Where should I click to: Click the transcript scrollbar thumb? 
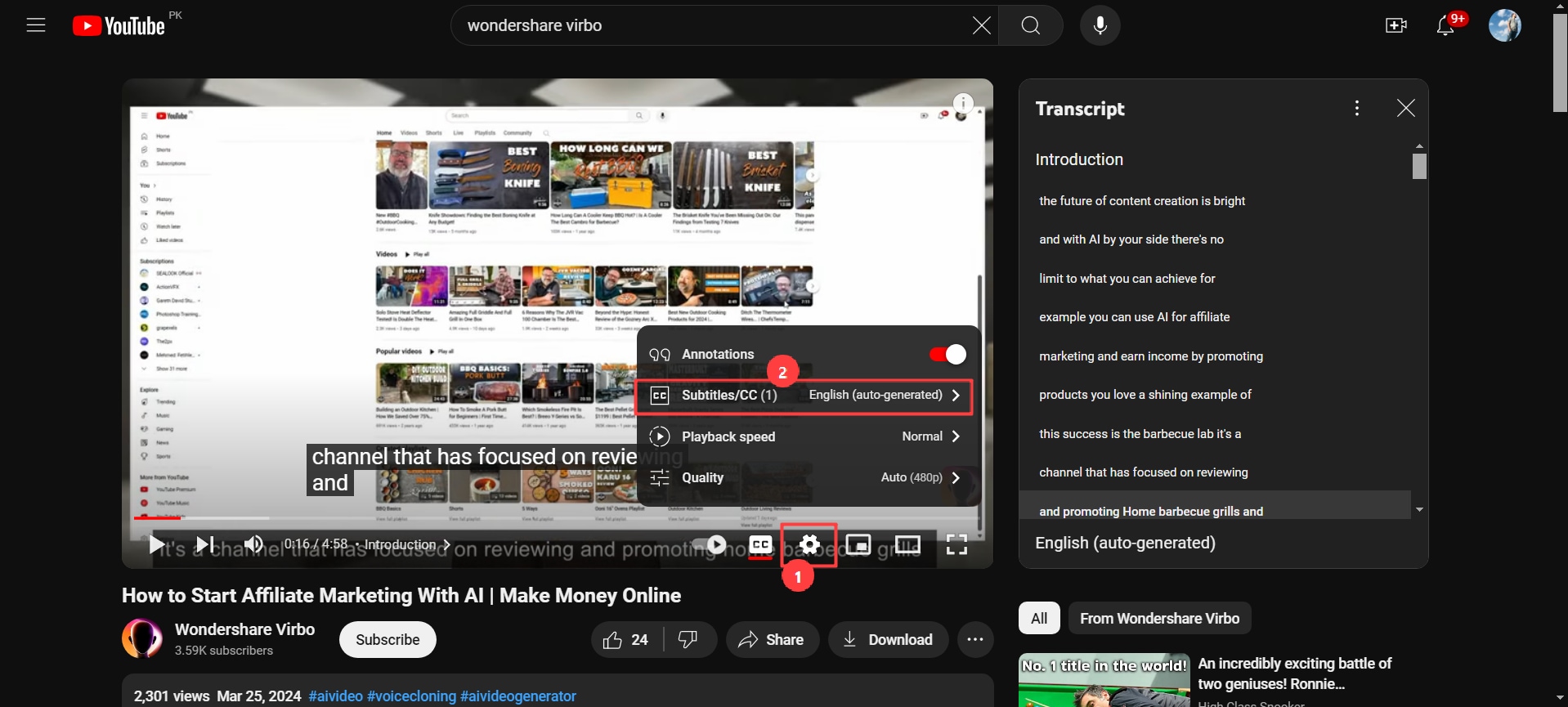(1419, 166)
